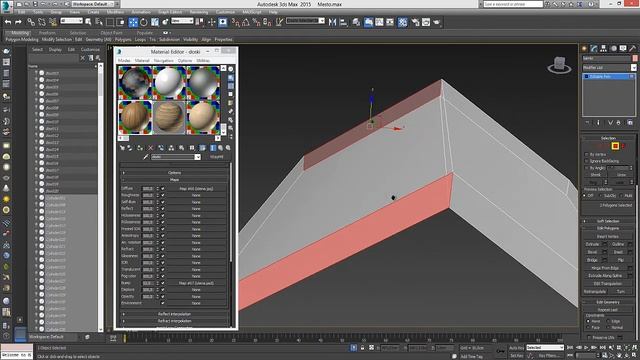Click the Undo arrow in main toolbar

coord(8,22)
